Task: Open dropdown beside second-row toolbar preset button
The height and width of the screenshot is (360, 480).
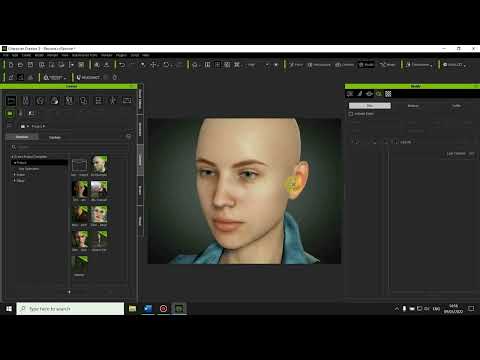Action: tap(65, 78)
